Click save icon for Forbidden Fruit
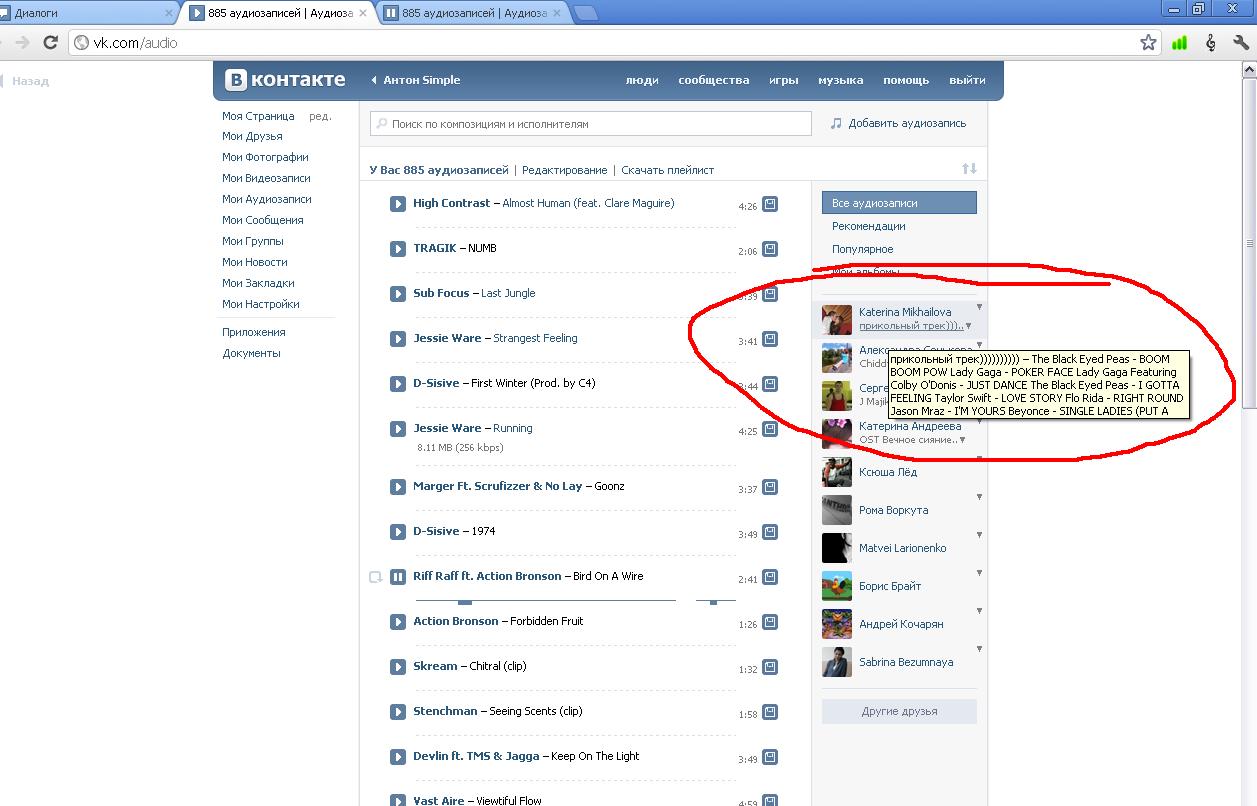 pos(770,622)
